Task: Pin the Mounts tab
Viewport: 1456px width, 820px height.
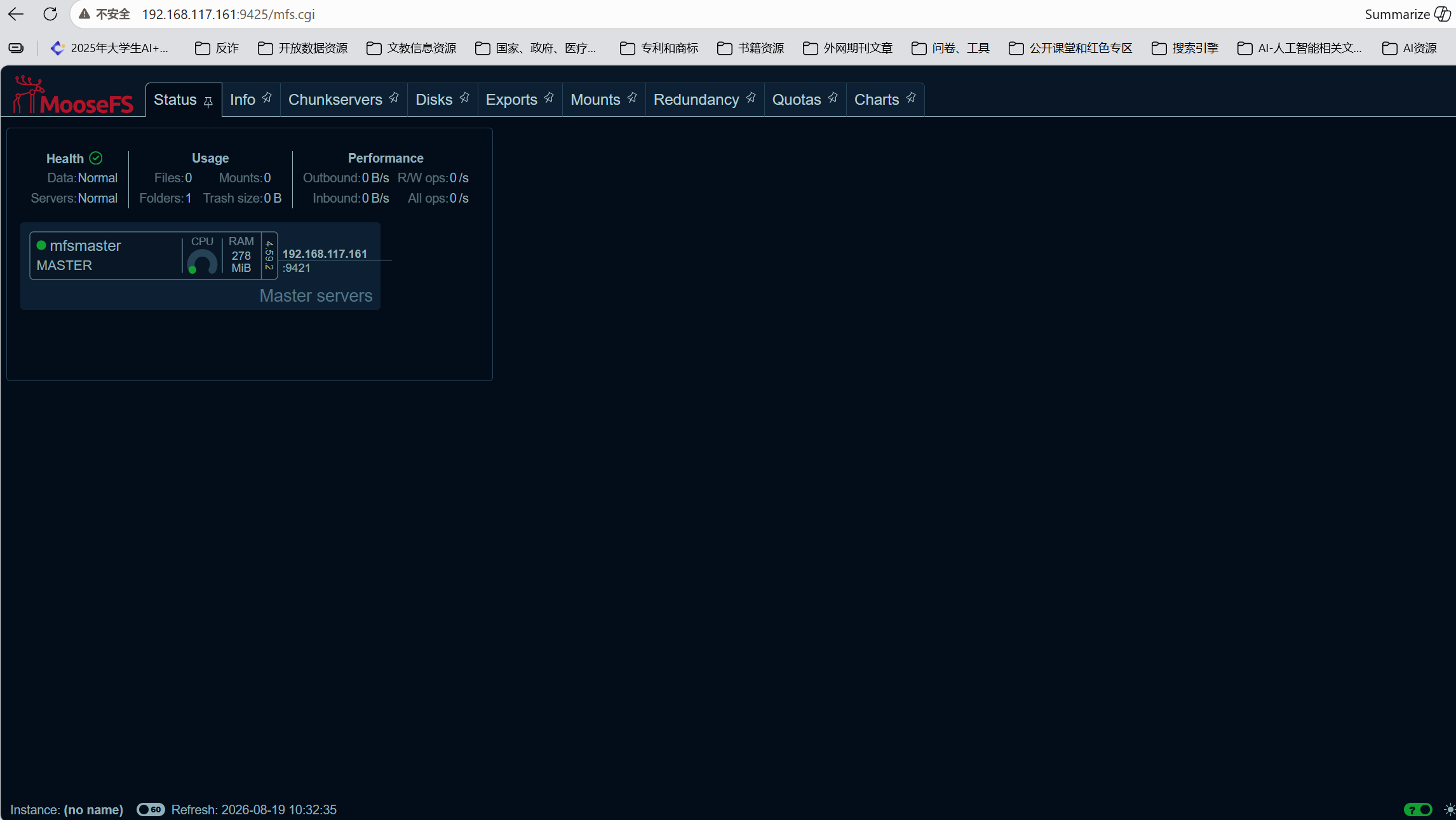Action: point(632,97)
